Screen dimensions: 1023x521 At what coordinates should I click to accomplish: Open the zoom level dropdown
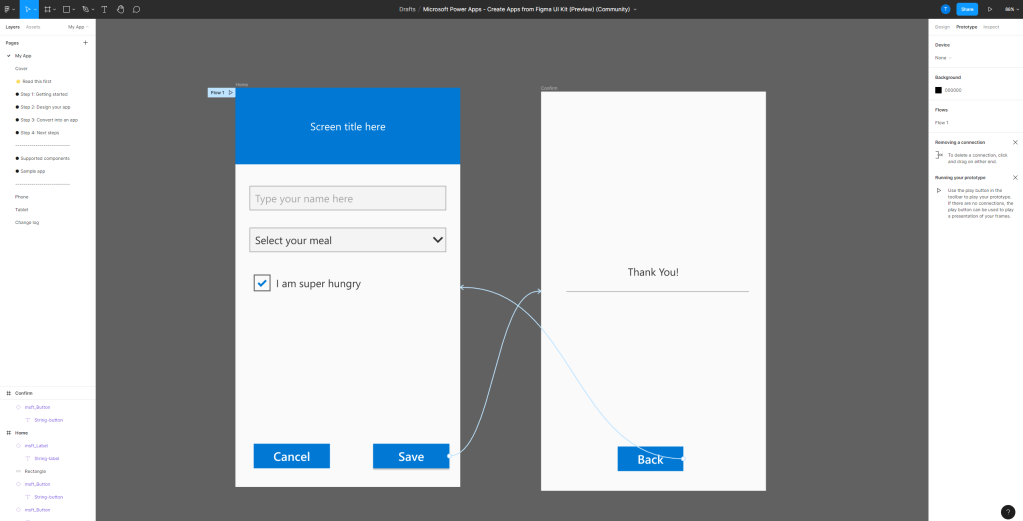click(1009, 9)
